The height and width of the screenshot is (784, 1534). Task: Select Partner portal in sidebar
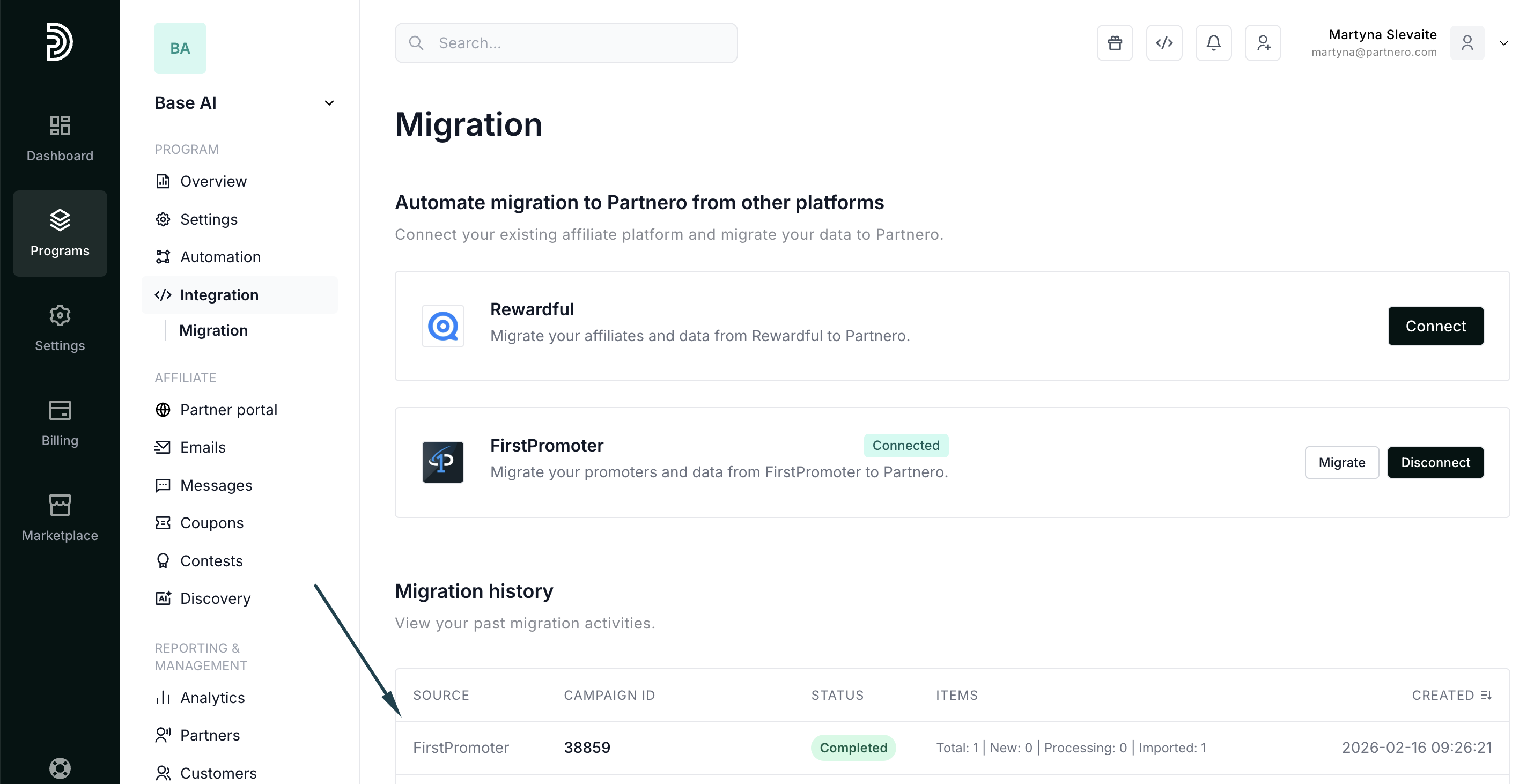pyautogui.click(x=228, y=410)
